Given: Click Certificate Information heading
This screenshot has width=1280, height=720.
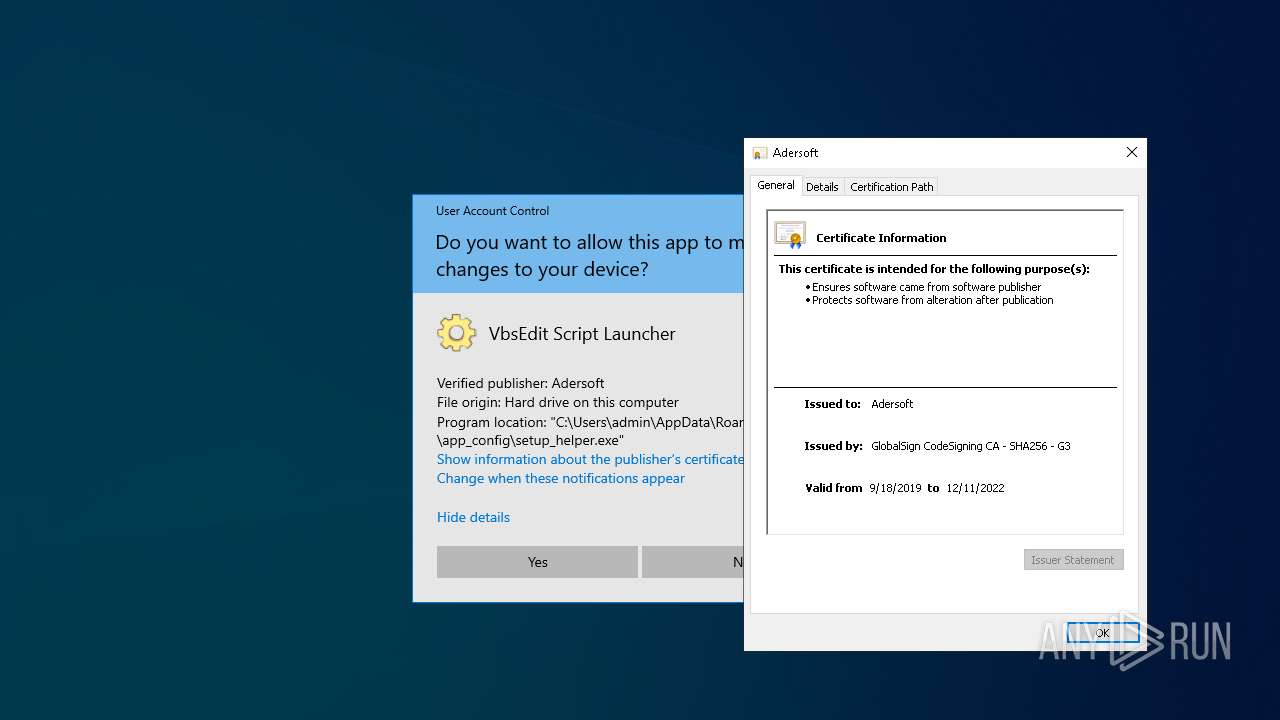Looking at the screenshot, I should click(x=881, y=238).
